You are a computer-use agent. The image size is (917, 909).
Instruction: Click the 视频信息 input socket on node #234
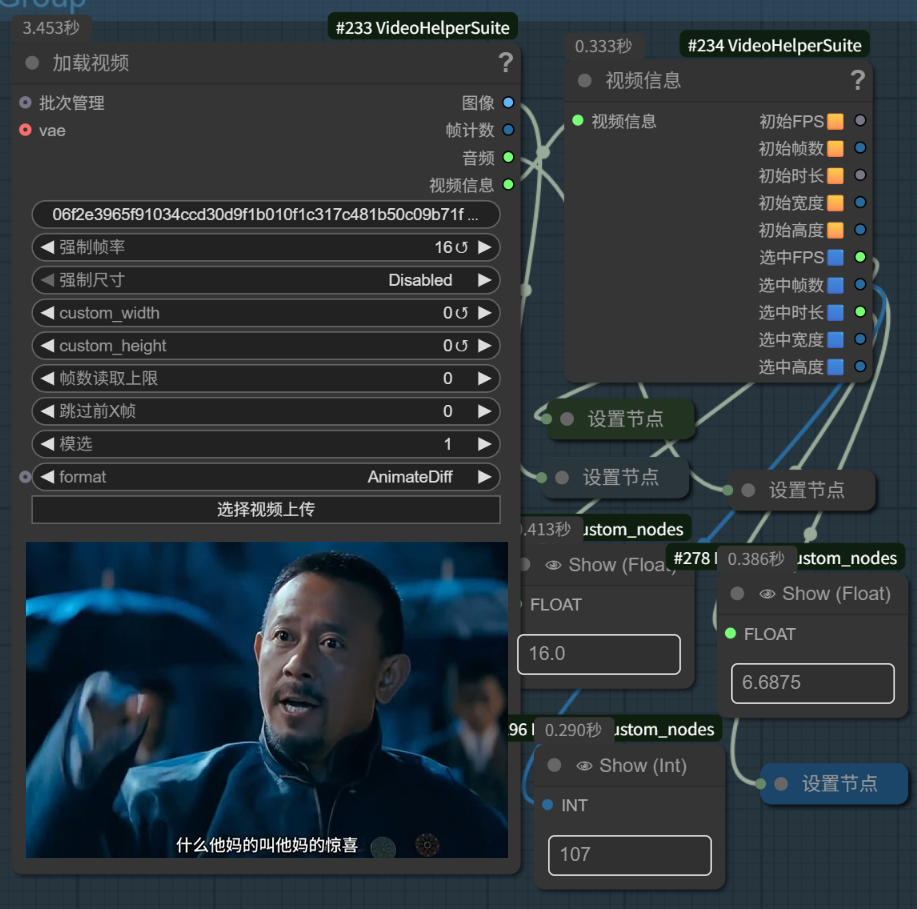click(x=578, y=120)
